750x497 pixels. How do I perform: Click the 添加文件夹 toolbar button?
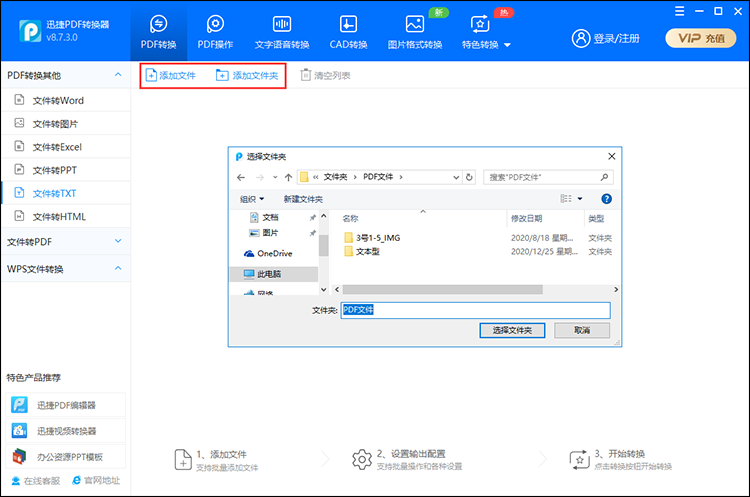(247, 76)
